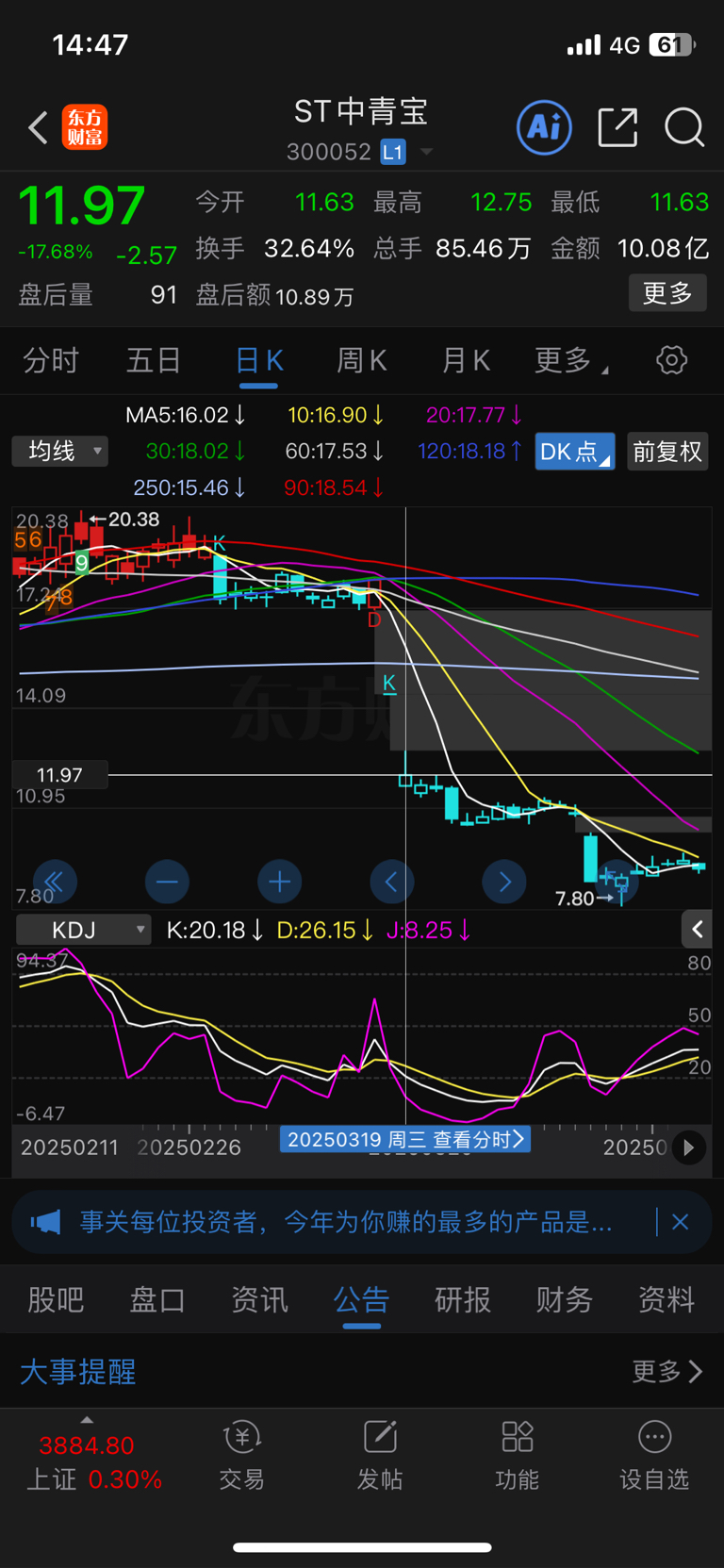The height and width of the screenshot is (1568, 724).
Task: Dismiss the promotional banner X
Action: point(680,1222)
